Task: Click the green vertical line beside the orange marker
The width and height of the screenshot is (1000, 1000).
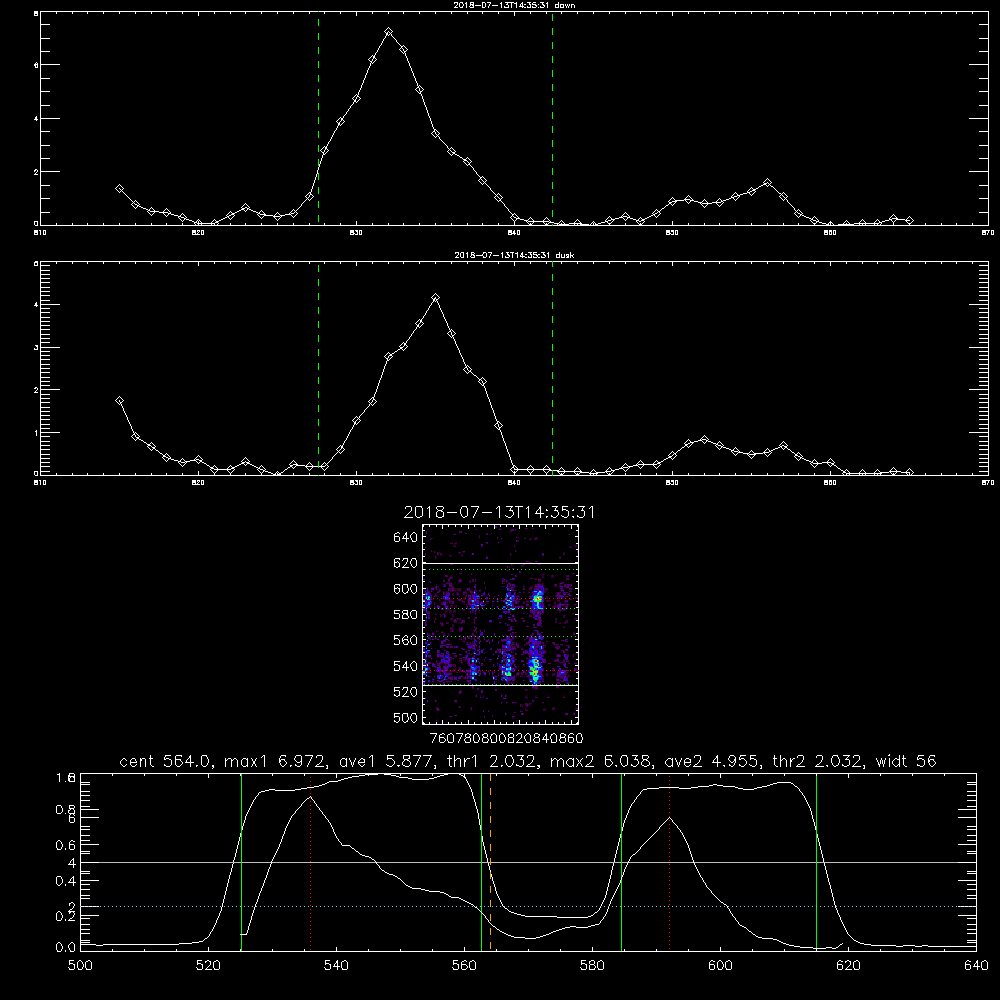Action: click(x=482, y=862)
